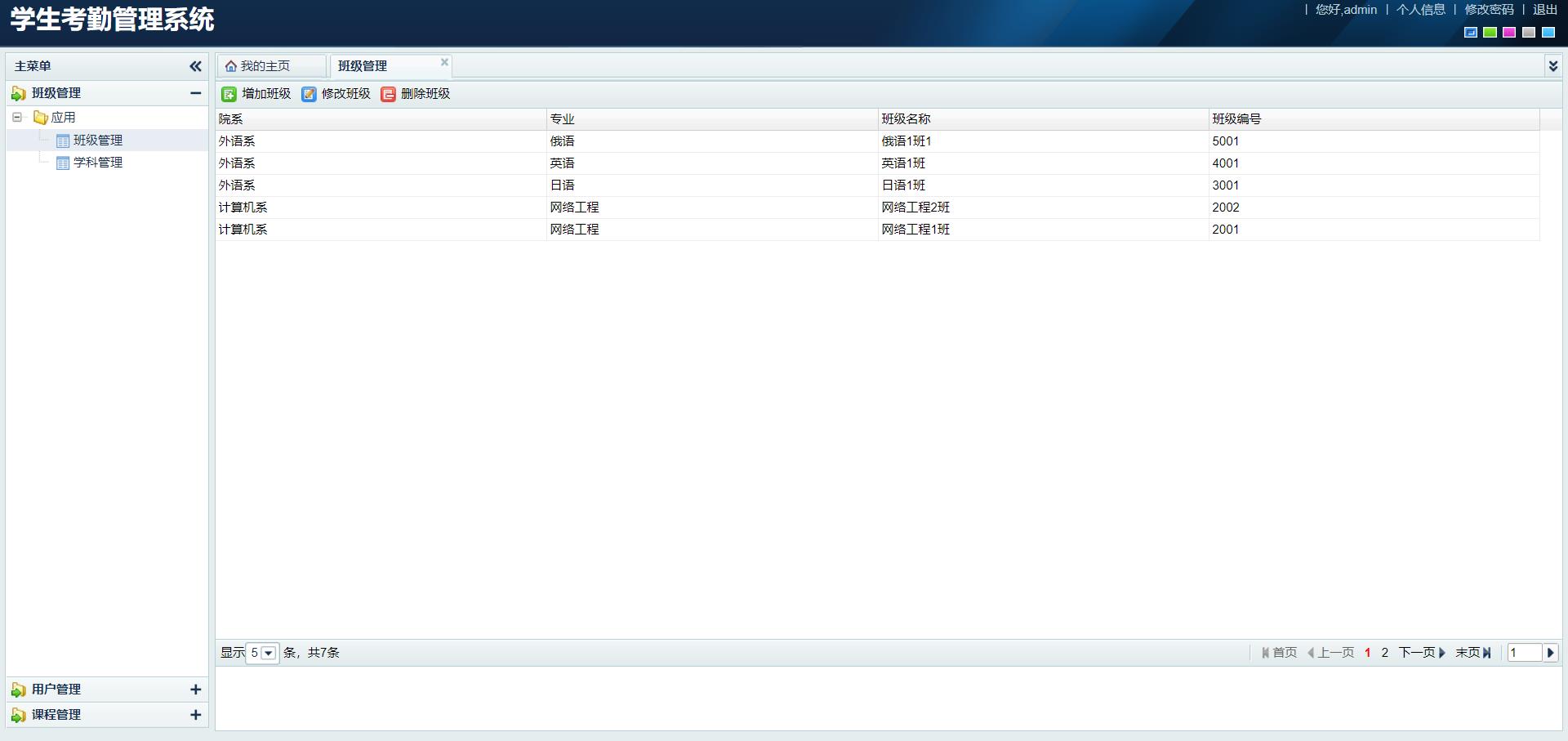Click the 应用 folder icon in tree
This screenshot has height=741, width=1568.
tap(40, 118)
